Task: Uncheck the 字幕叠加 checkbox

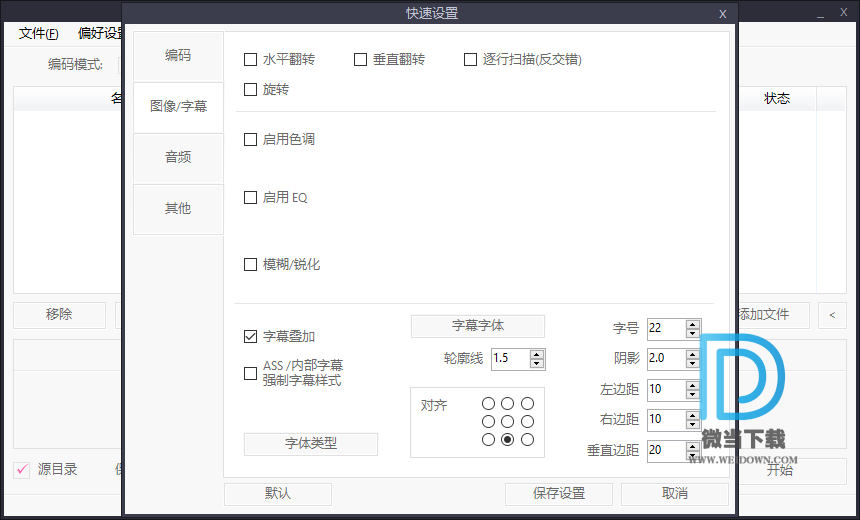Action: tap(250, 336)
